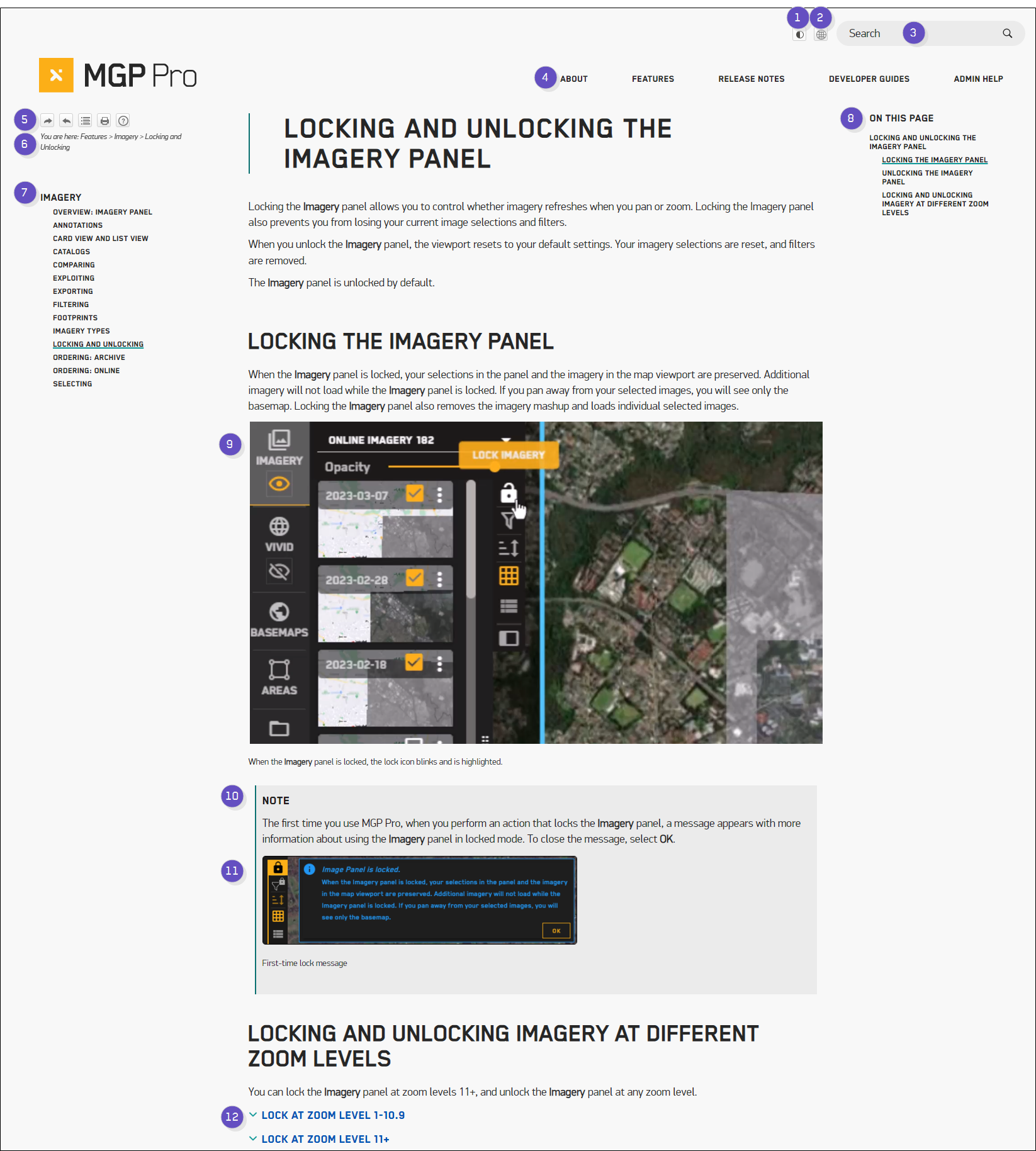Image resolution: width=1036 pixels, height=1151 pixels.
Task: Click Imagery in the breadcrumb trail
Action: click(x=126, y=137)
